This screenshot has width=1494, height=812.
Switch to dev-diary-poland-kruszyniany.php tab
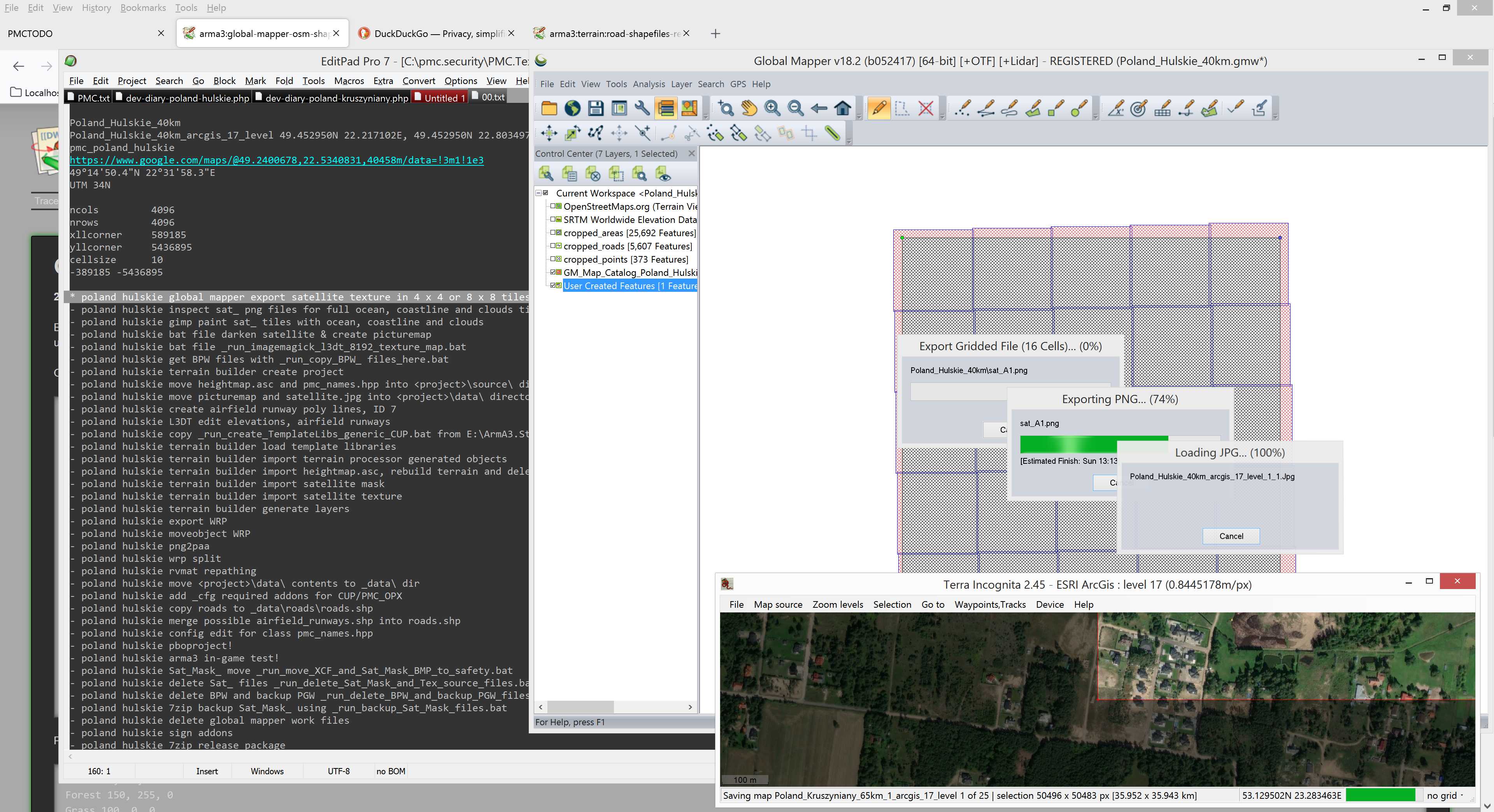(x=332, y=98)
